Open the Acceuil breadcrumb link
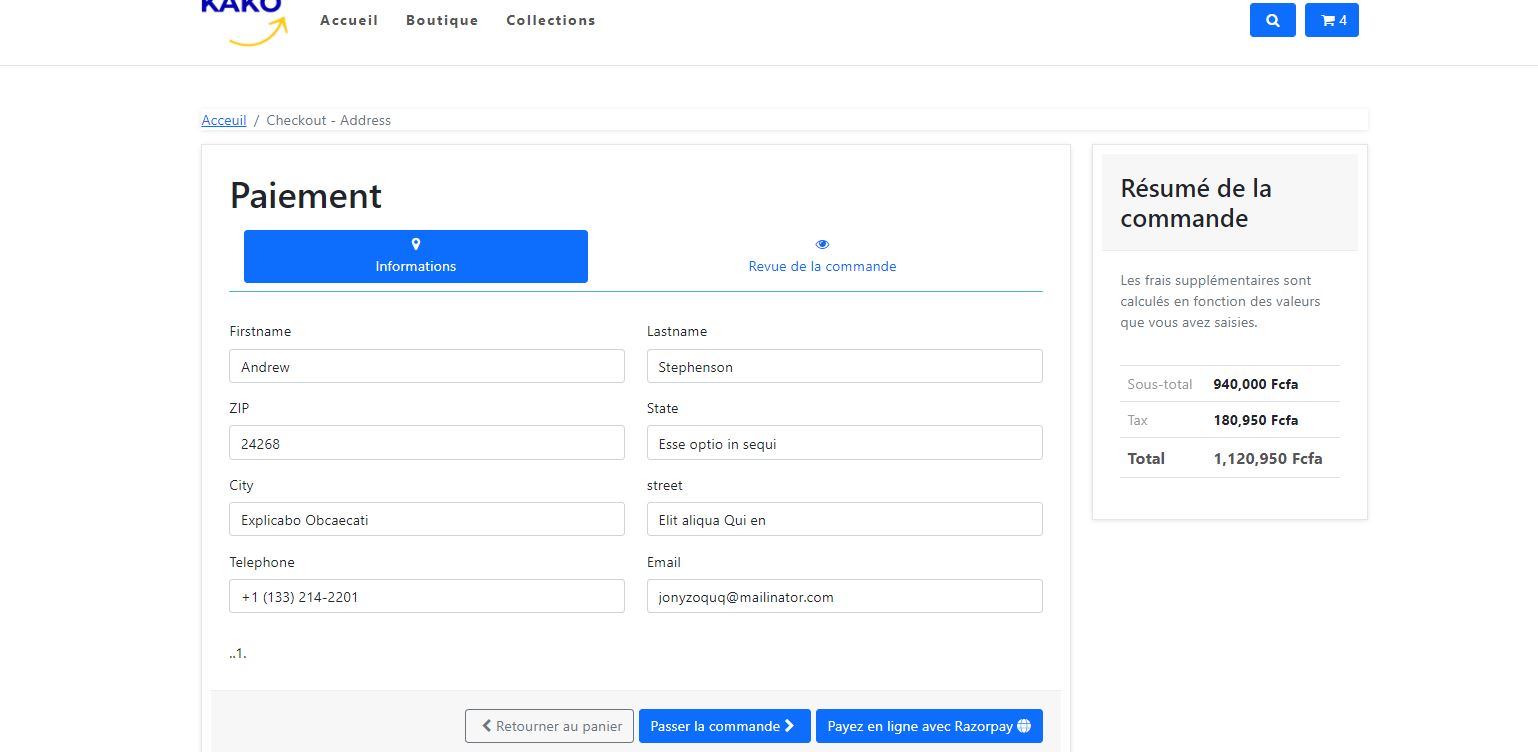 (223, 120)
